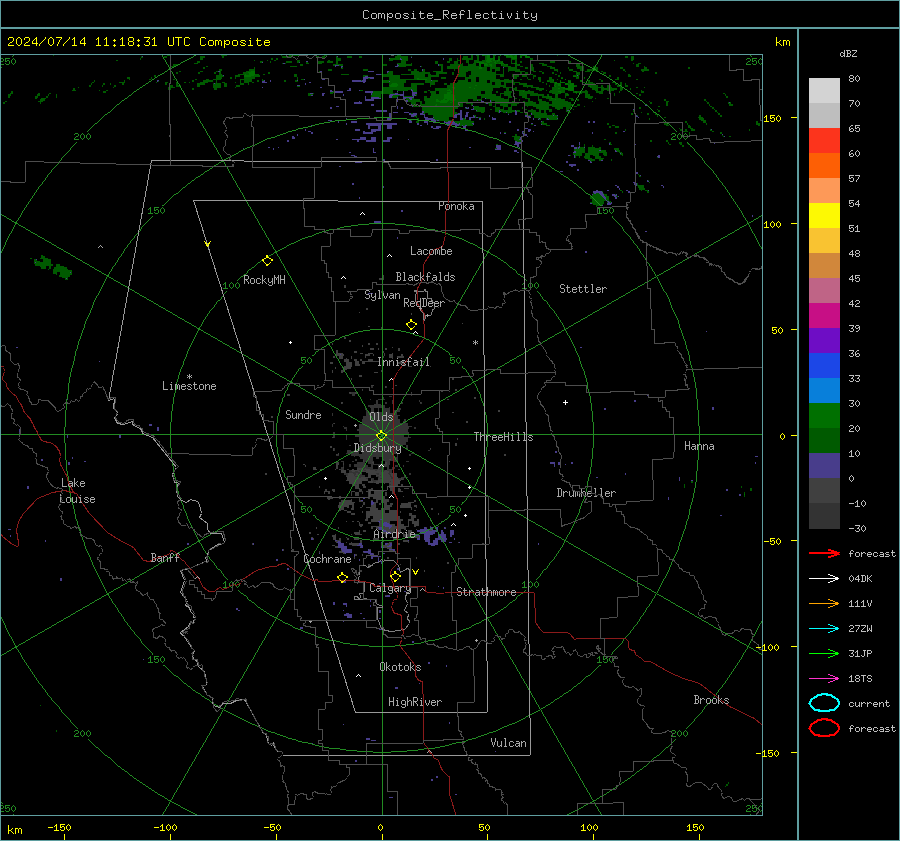This screenshot has width=900, height=841.
Task: Select the light gray 70–80 dBZ swatch
Action: 824,91
